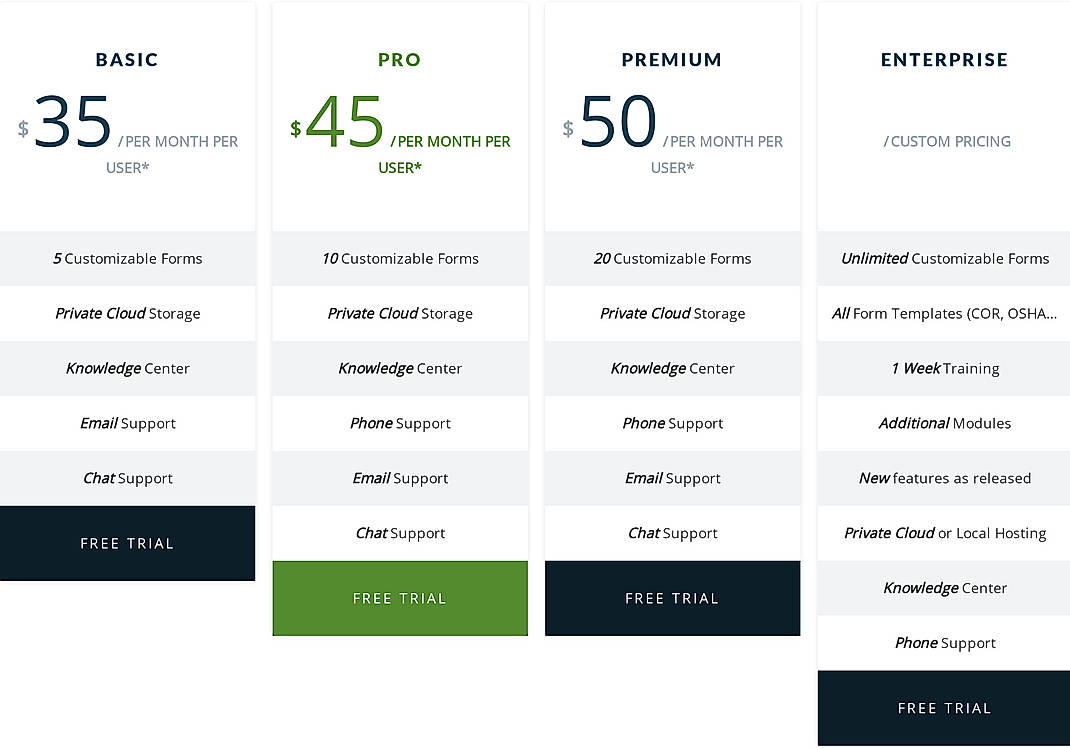This screenshot has width=1070, height=748.
Task: Click the Custom Pricing label under Enterprise
Action: [x=947, y=141]
